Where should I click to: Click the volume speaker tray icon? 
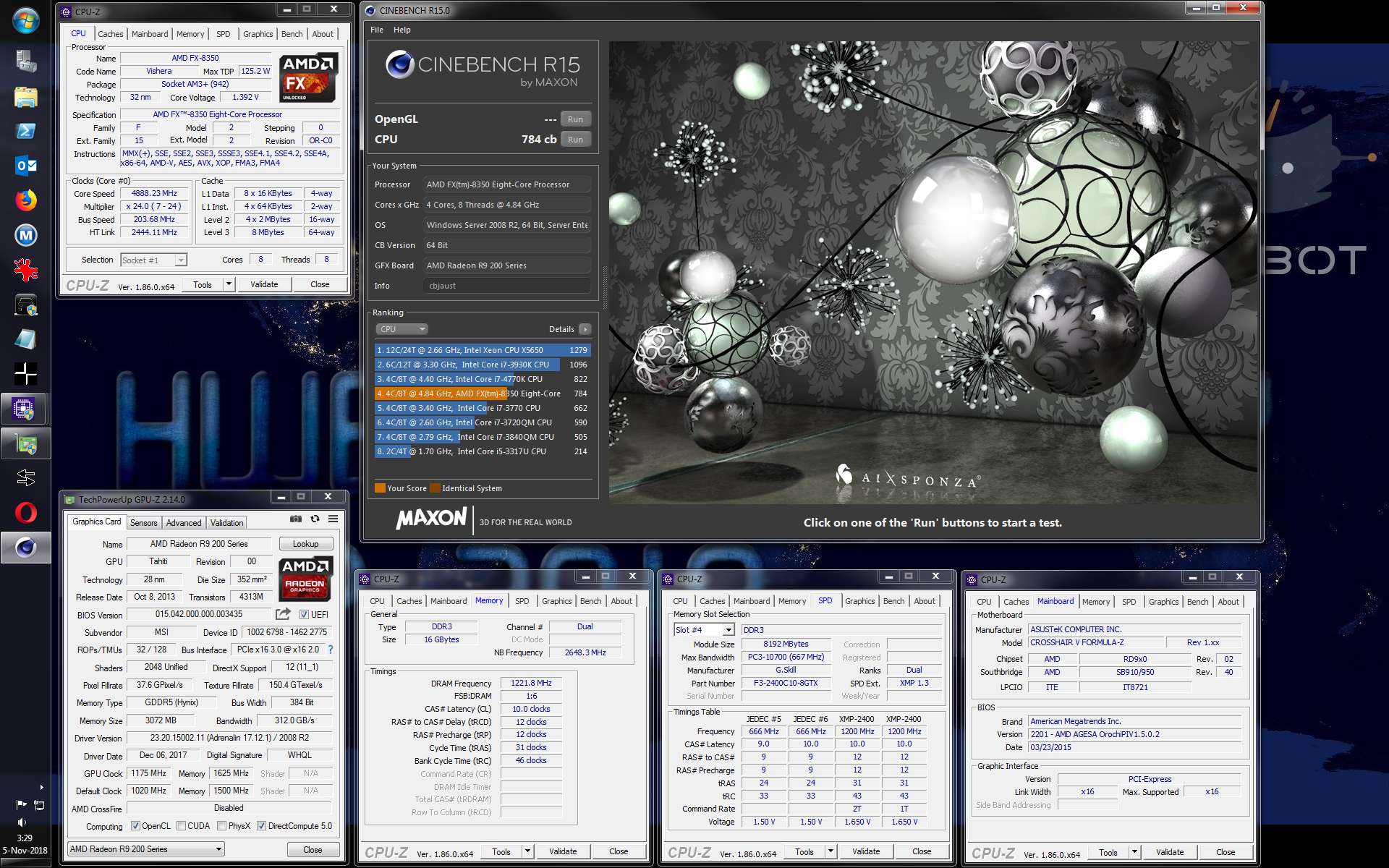21,822
